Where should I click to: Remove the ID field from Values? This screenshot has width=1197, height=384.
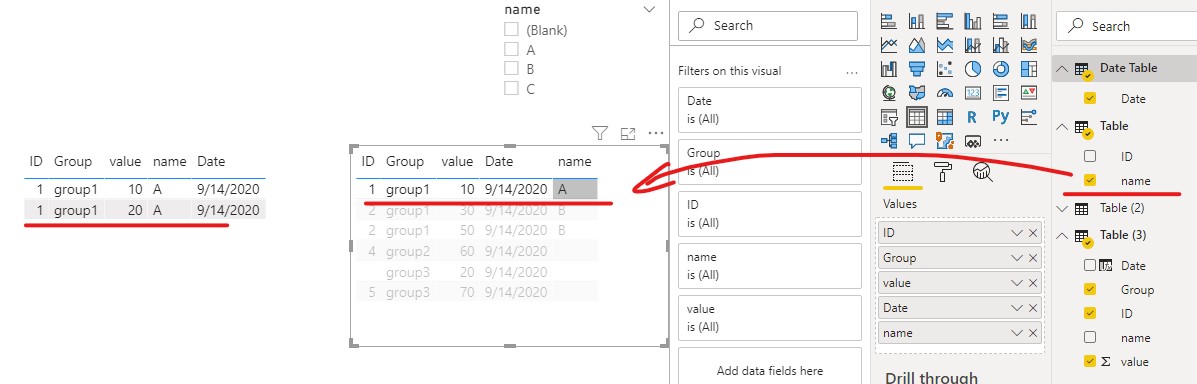[x=1033, y=233]
